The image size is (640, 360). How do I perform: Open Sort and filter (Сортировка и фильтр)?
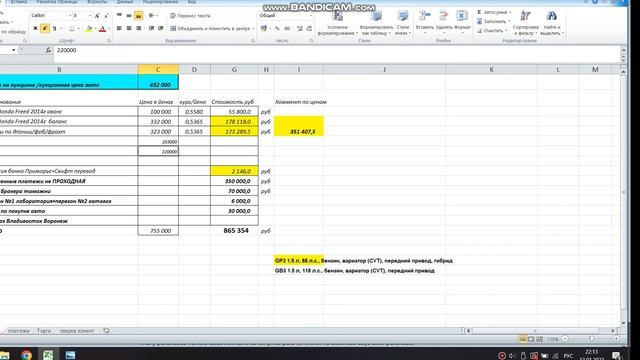[x=526, y=22]
